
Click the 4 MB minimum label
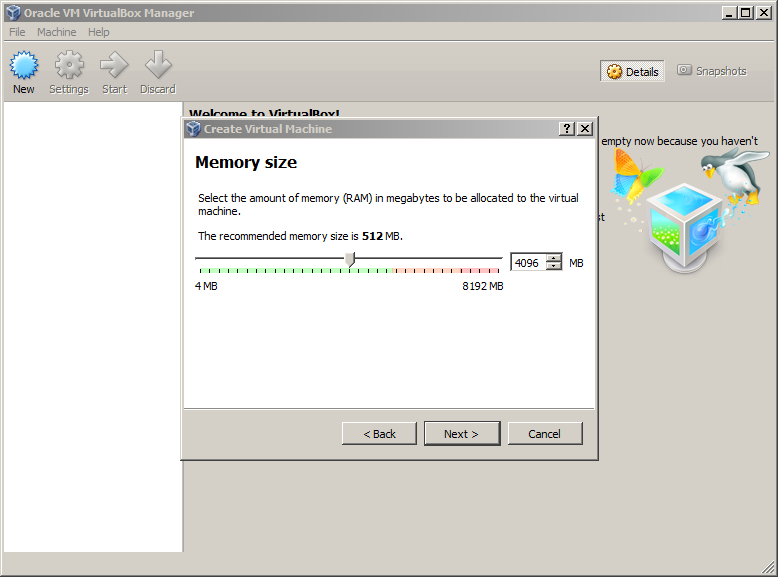206,286
